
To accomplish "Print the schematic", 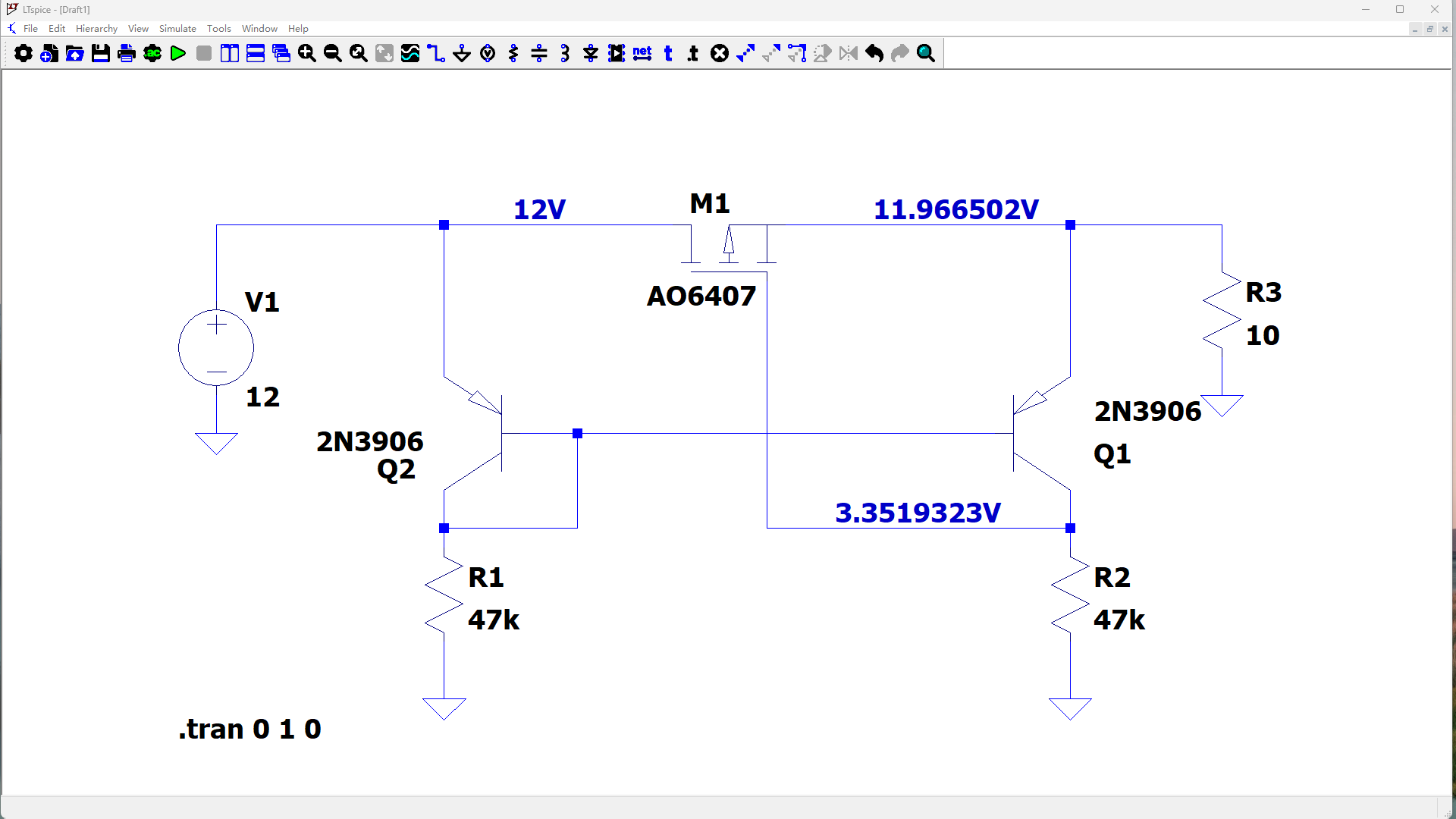I will point(127,53).
